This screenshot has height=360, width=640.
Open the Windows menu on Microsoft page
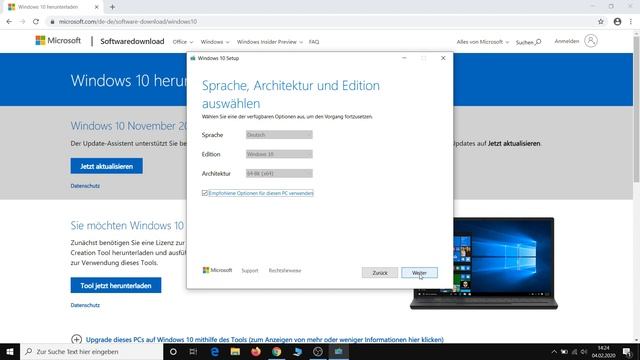tap(215, 42)
